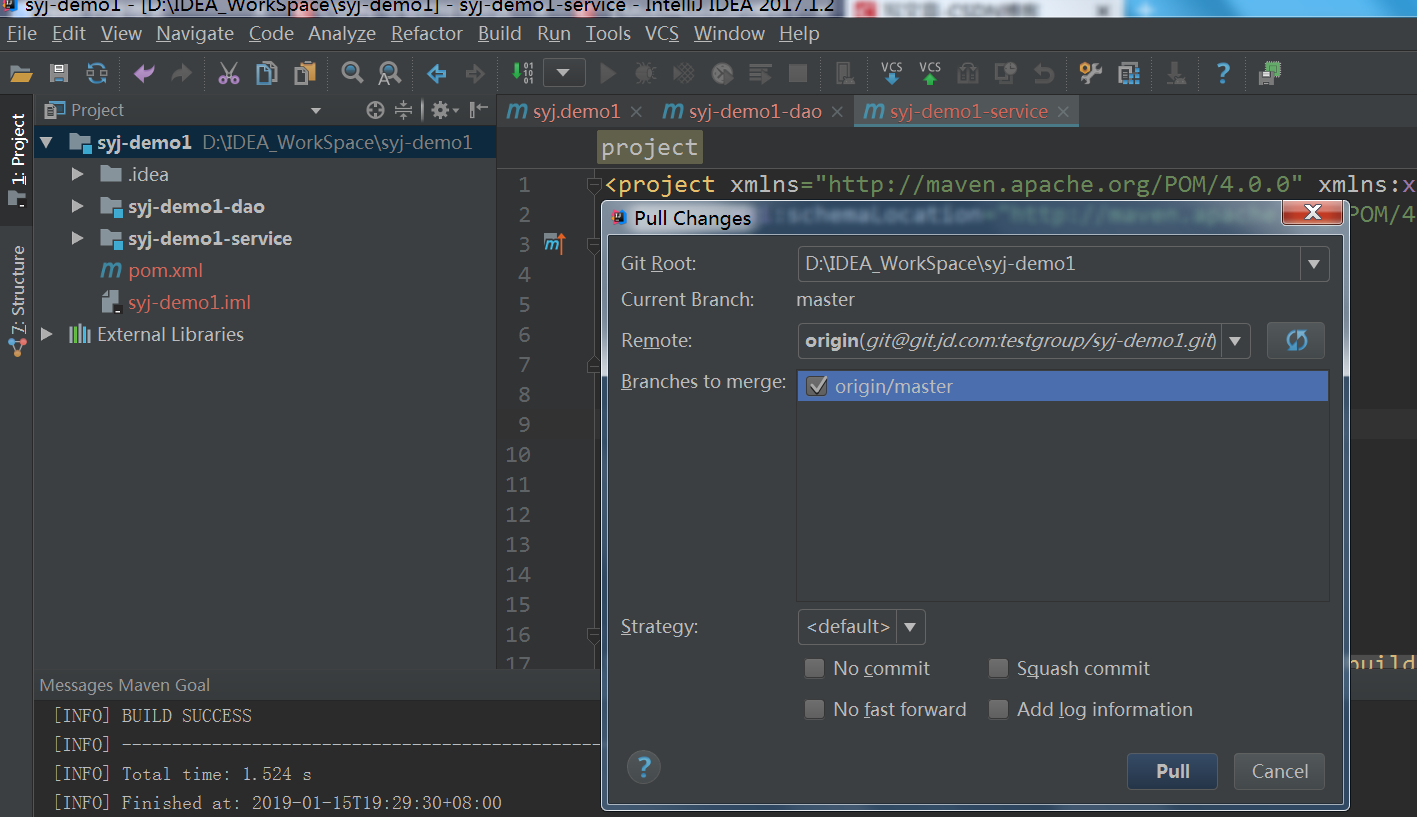The image size is (1417, 817).
Task: Click the project breadcrumb in editor
Action: pos(649,147)
